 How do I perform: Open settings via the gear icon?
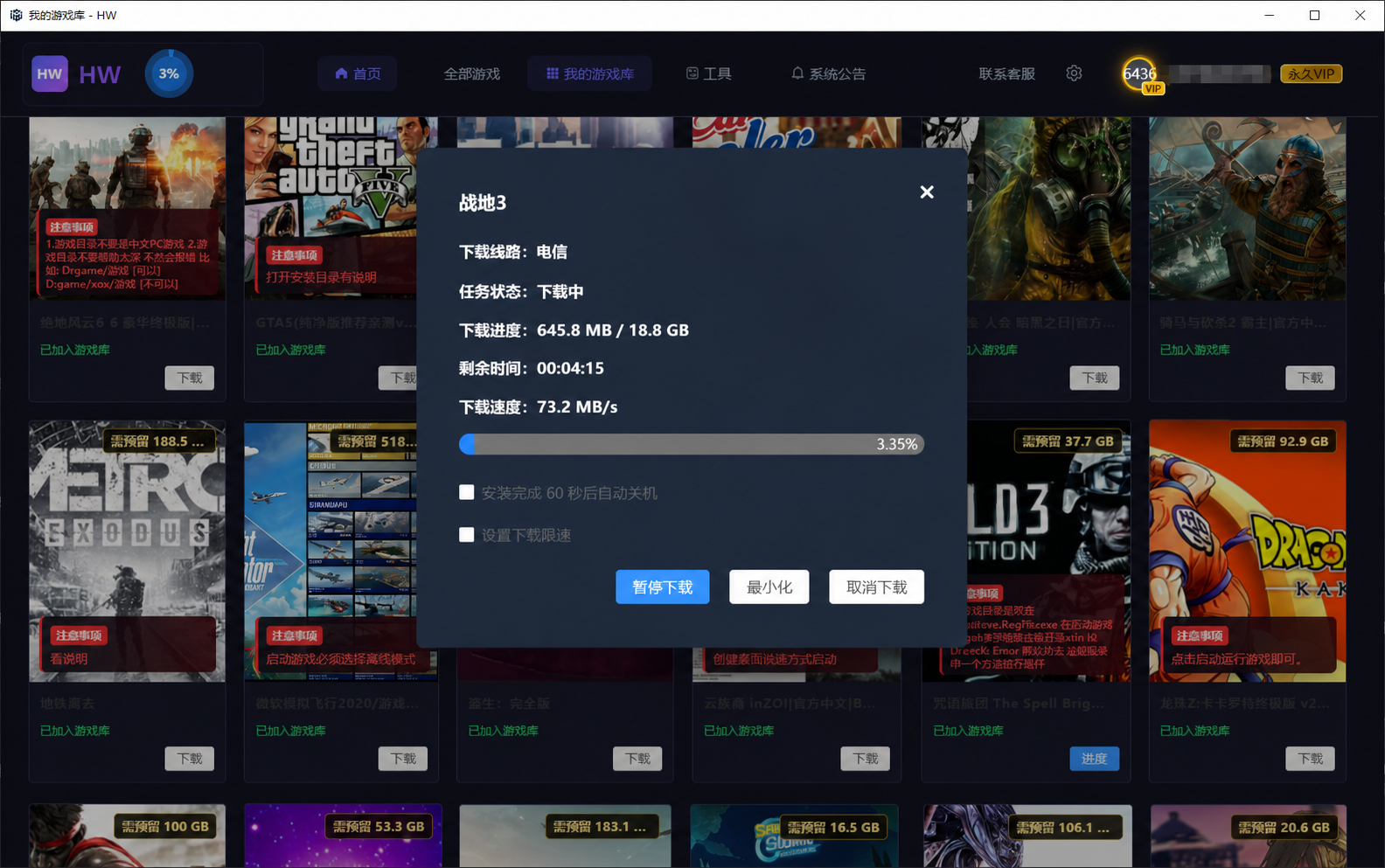[1074, 73]
